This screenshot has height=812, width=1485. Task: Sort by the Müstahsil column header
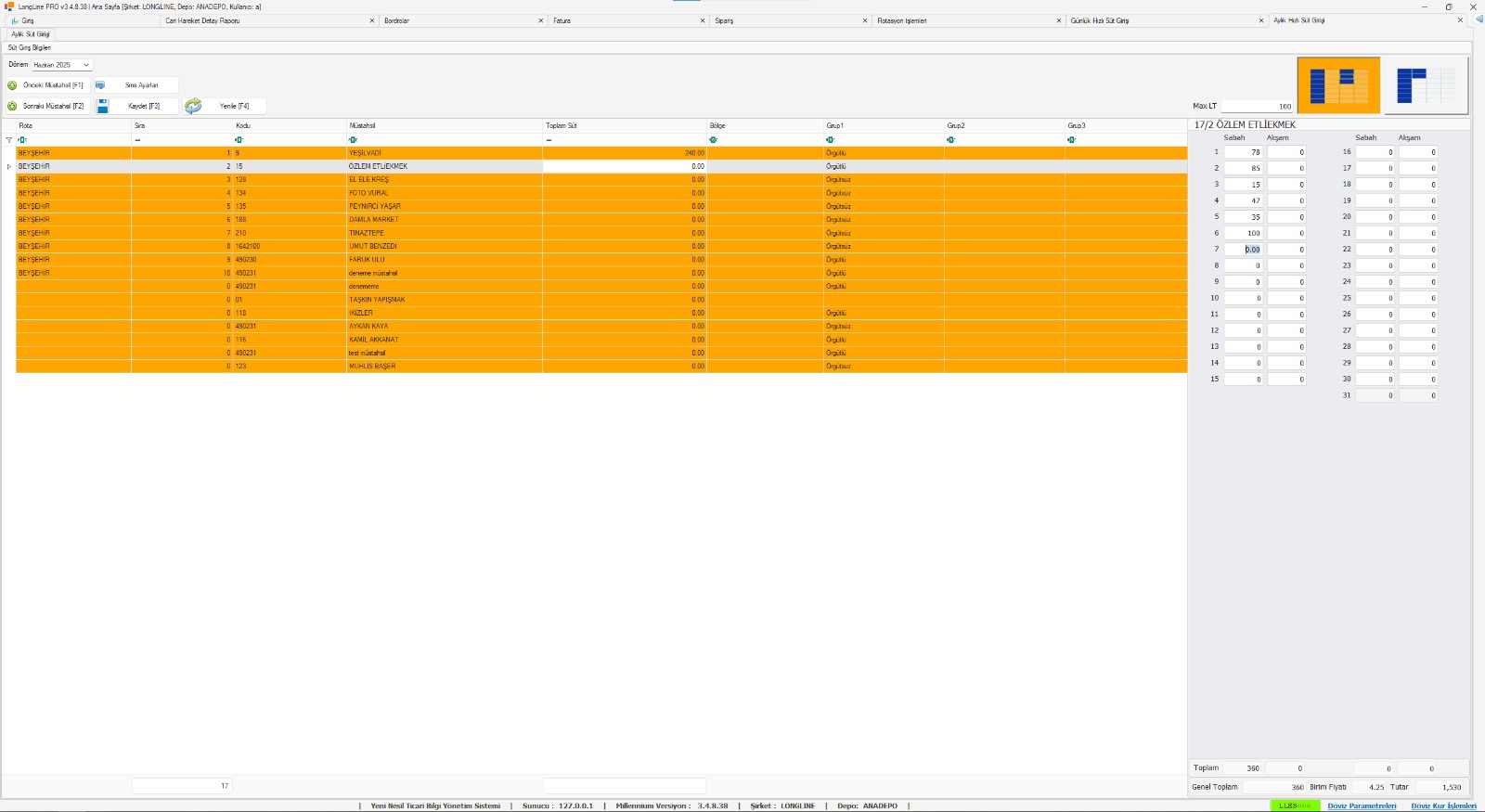[x=445, y=125]
